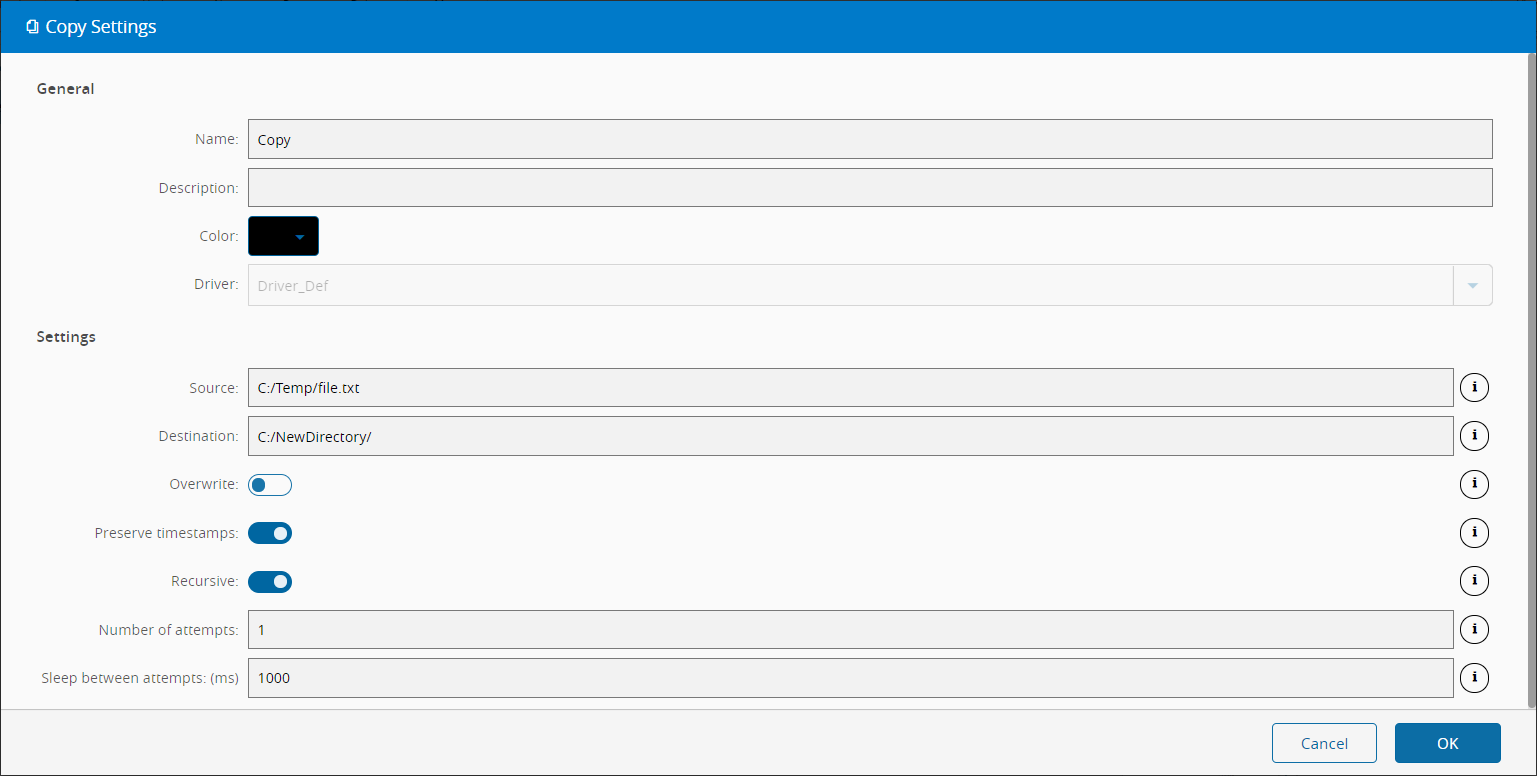Turn off the Recursive toggle
Viewport: 1537px width, 776px height.
pos(270,581)
